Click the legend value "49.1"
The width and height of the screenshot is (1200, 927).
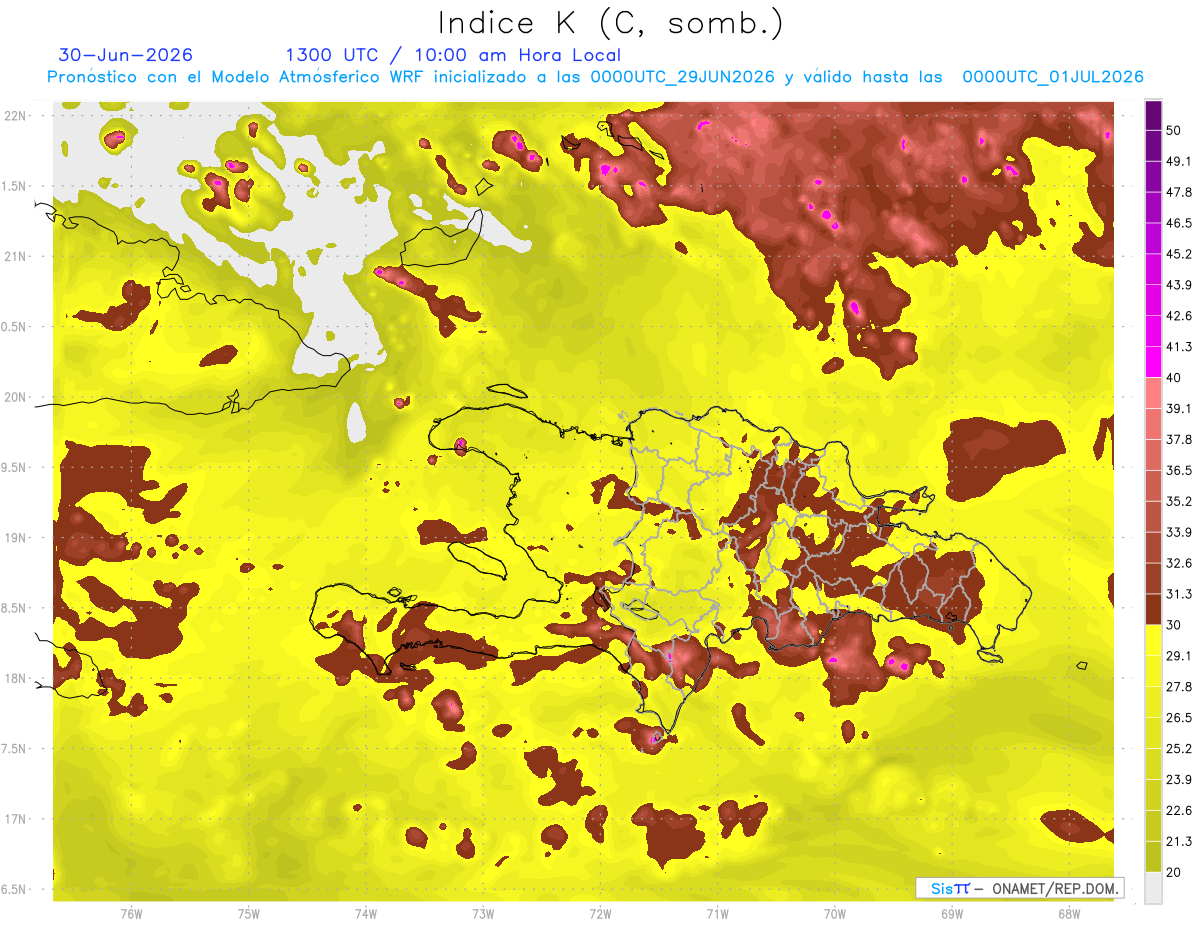pos(1179,161)
